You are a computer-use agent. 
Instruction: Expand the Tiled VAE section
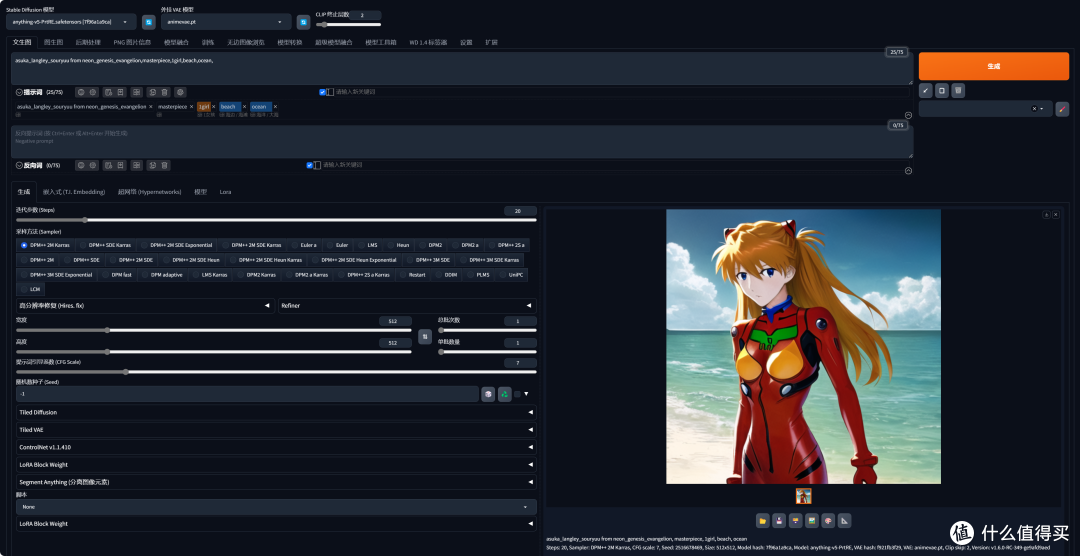click(276, 429)
